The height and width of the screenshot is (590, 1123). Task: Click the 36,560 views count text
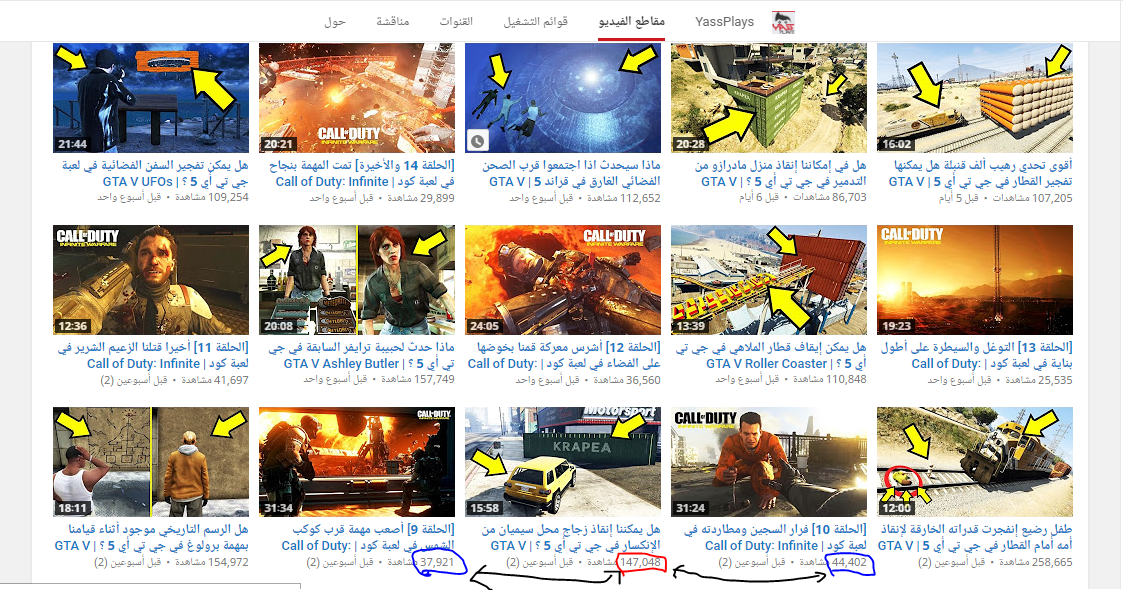[x=627, y=380]
